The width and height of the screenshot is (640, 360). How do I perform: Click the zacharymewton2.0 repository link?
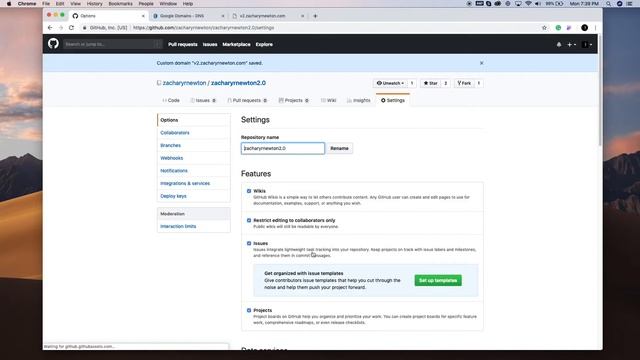[x=238, y=83]
